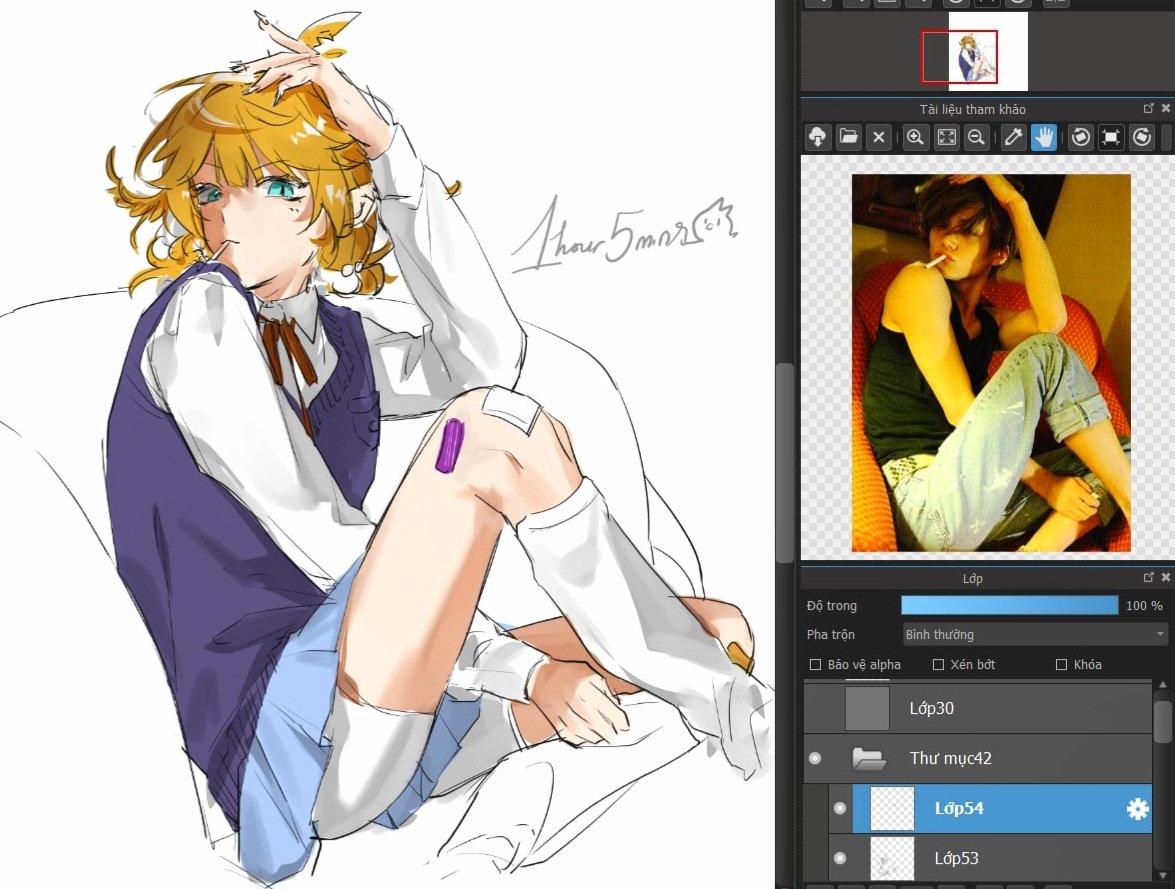Image resolution: width=1175 pixels, height=889 pixels.
Task: Click the reference photo in panel
Action: [991, 363]
